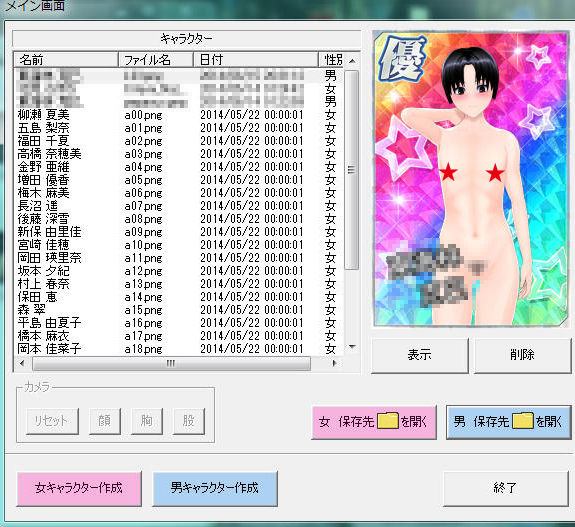Screen dimensions: 575x527
Task: Select the row named 長沼 遥
Action: tap(179, 206)
